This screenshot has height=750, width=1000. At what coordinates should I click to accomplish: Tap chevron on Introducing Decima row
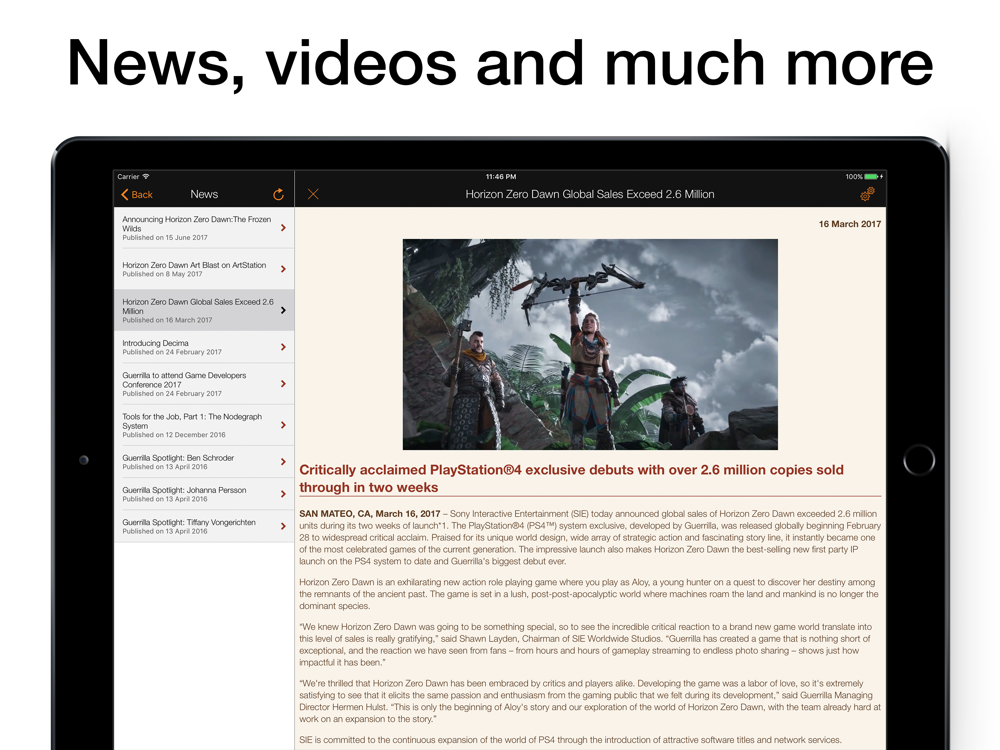click(283, 347)
